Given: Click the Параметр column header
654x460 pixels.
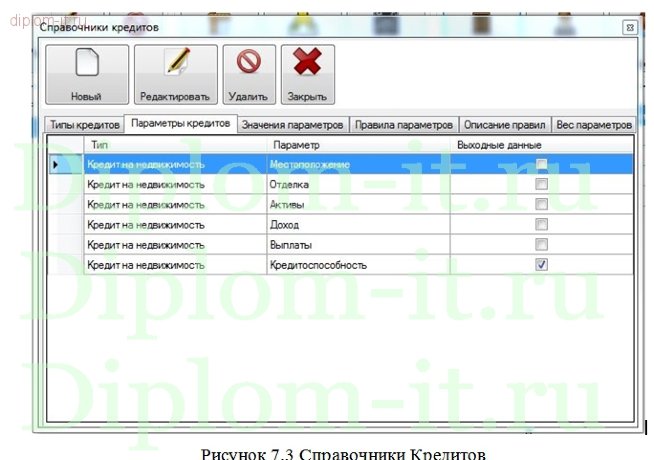Looking at the screenshot, I should pos(357,146).
